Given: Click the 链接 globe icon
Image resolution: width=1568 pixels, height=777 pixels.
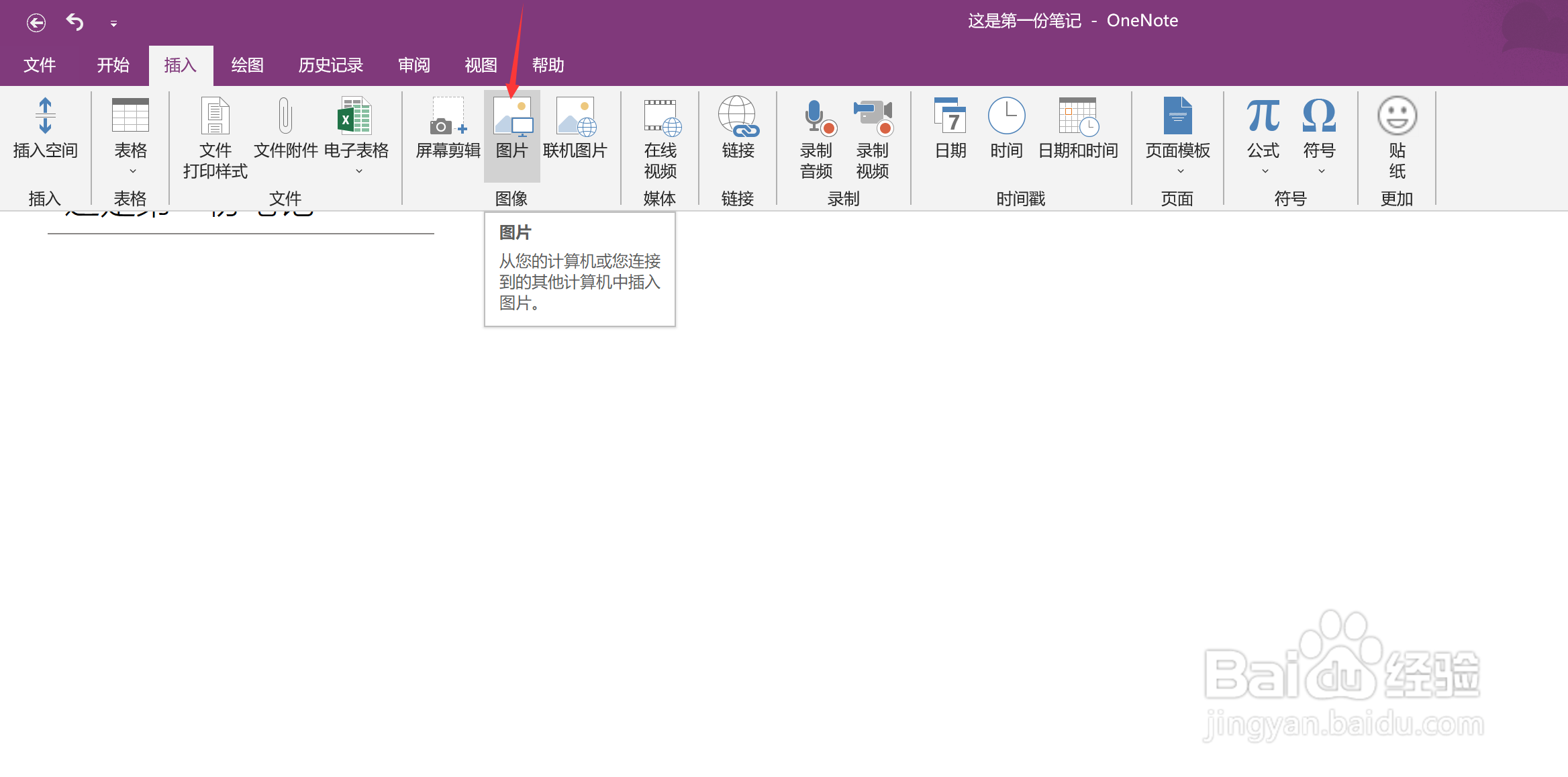Looking at the screenshot, I should point(738,116).
